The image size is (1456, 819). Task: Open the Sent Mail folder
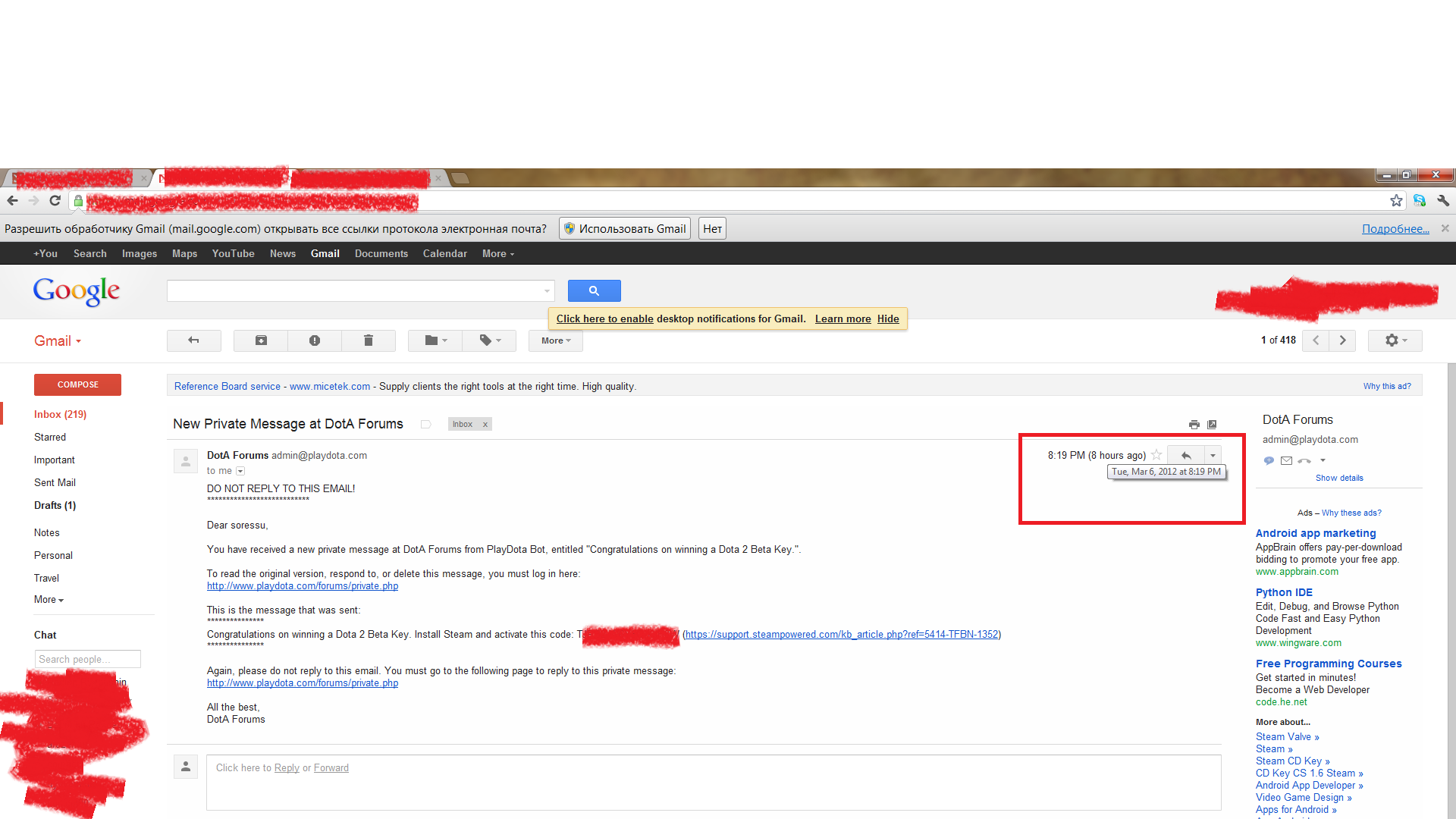click(x=55, y=483)
